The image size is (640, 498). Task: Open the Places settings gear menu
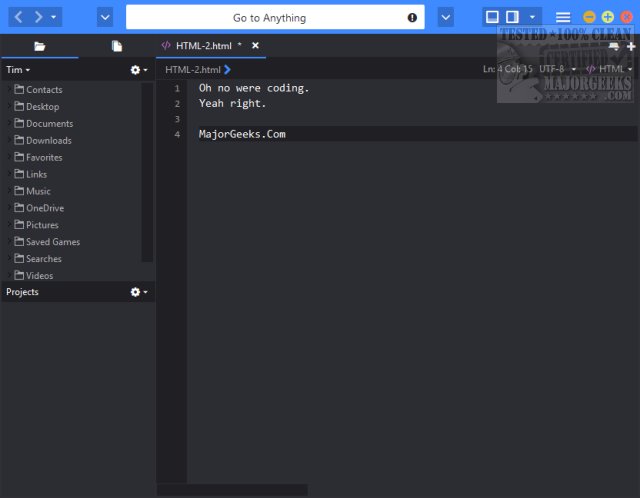[x=139, y=70]
